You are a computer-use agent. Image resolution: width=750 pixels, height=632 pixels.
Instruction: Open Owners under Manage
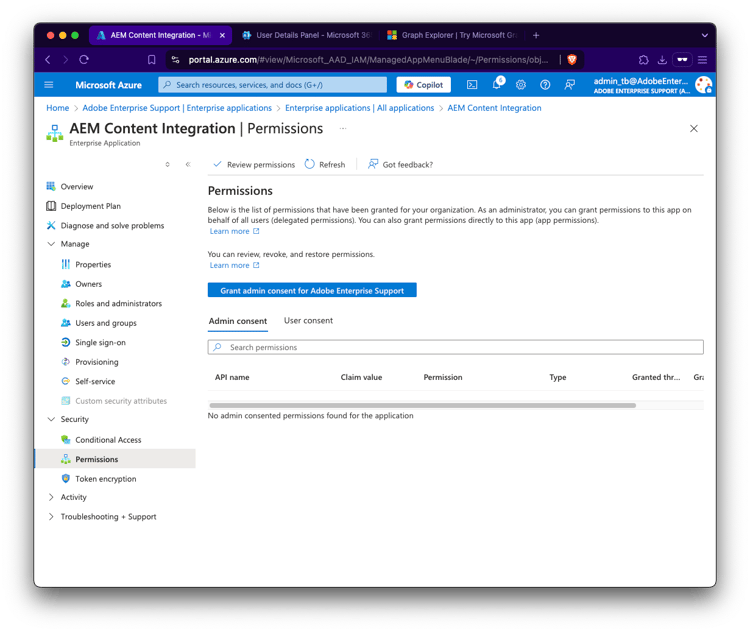88,284
